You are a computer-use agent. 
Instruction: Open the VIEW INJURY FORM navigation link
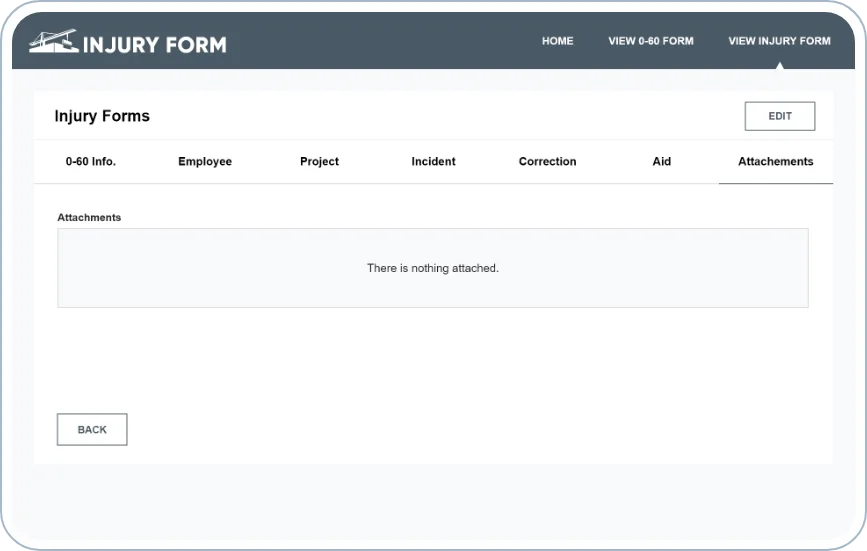[x=779, y=41]
